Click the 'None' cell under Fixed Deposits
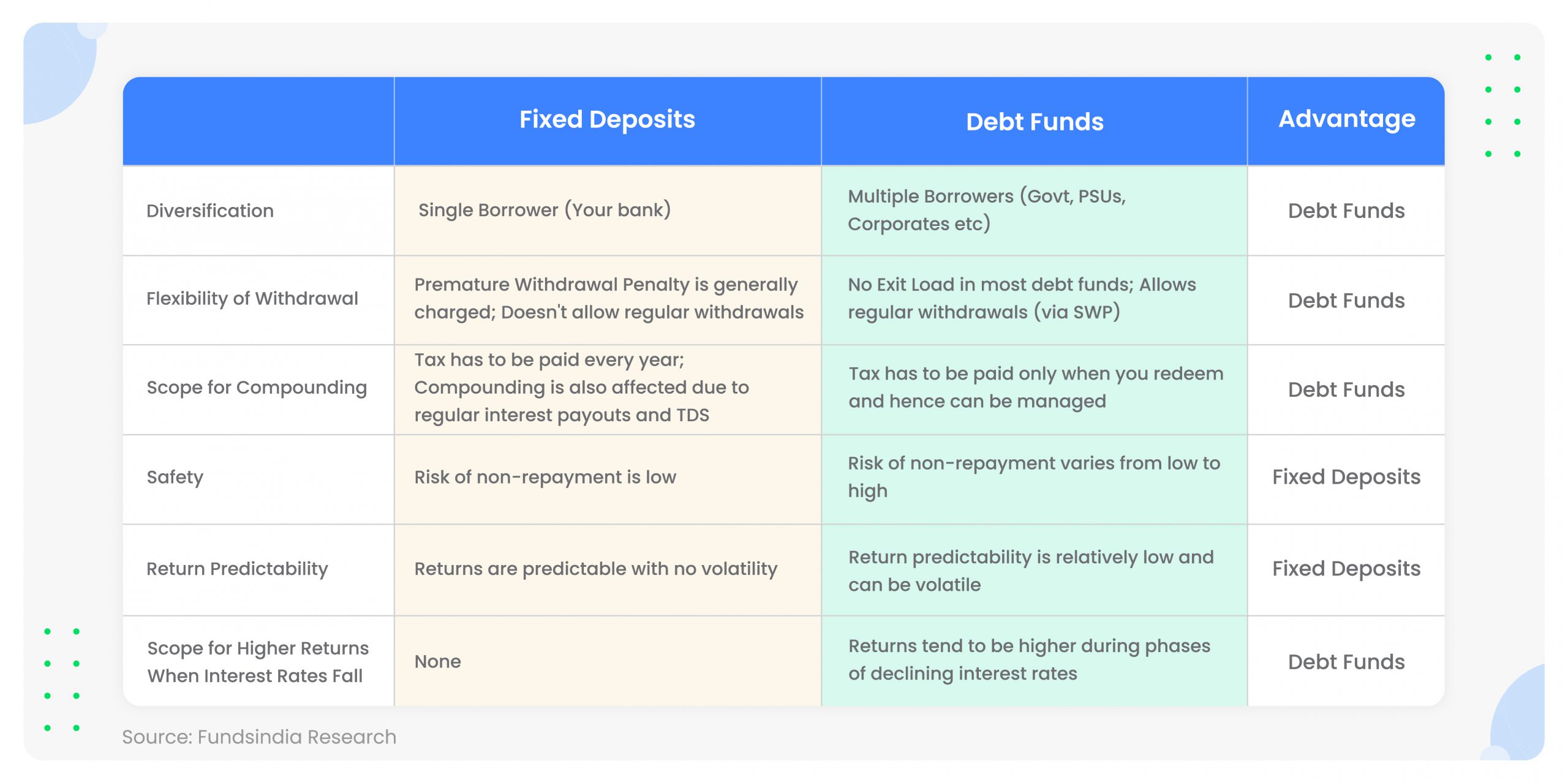The width and height of the screenshot is (1568, 783). point(437,662)
